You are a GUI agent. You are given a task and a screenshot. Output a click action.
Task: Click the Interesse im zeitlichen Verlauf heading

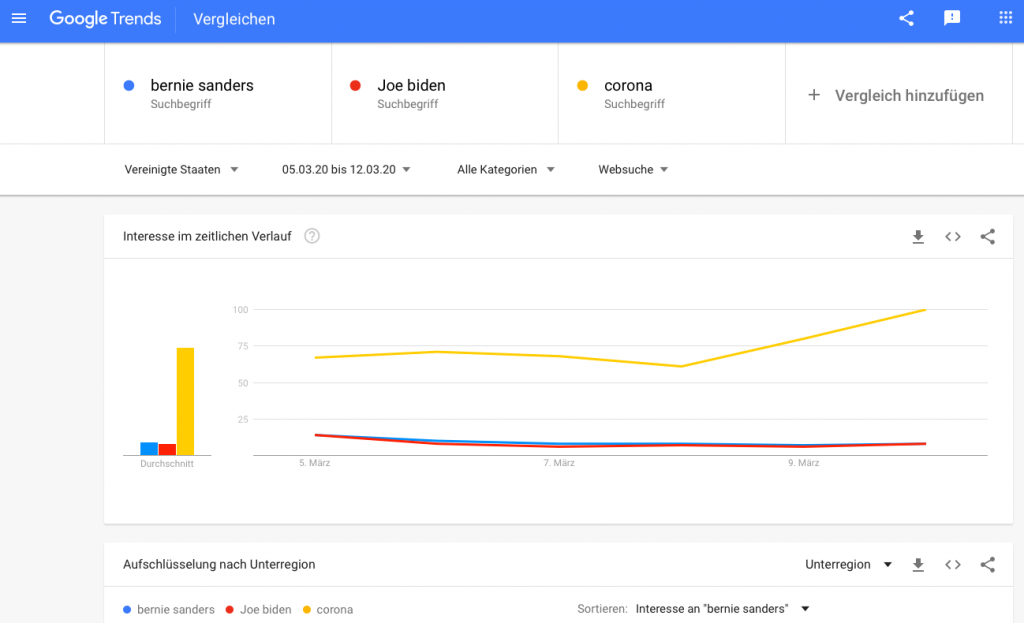[x=207, y=236]
